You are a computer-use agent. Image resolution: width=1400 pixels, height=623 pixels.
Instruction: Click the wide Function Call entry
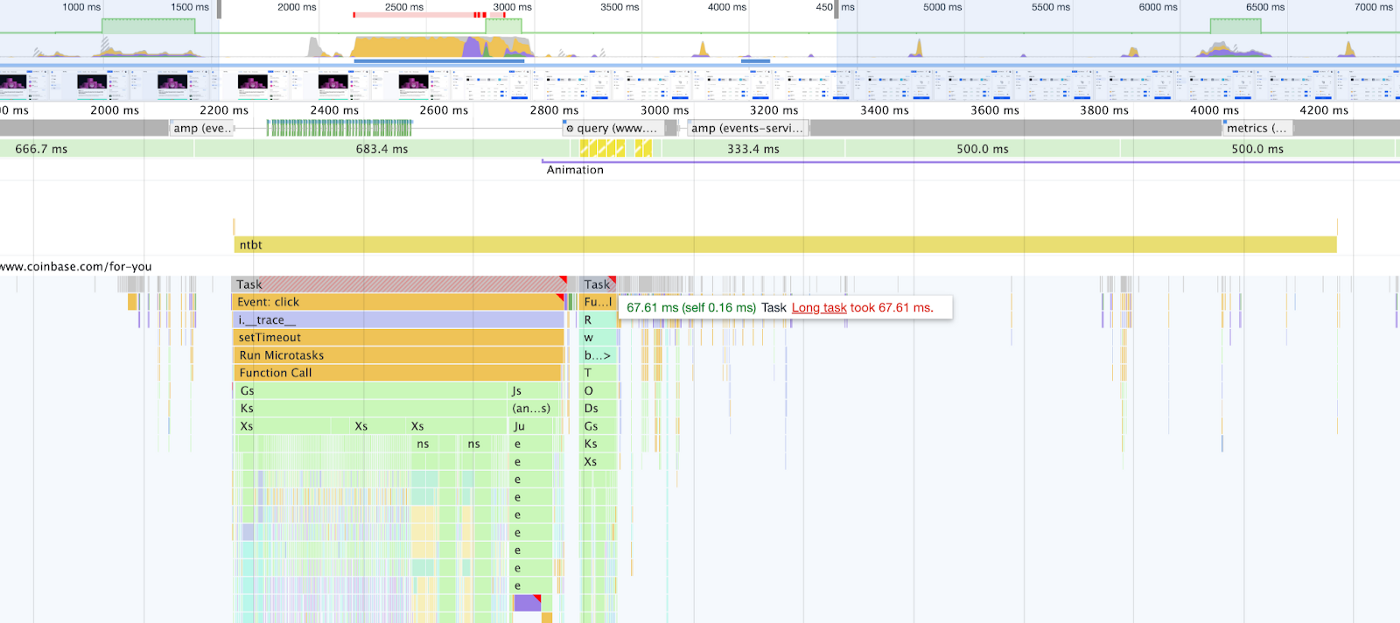point(398,373)
